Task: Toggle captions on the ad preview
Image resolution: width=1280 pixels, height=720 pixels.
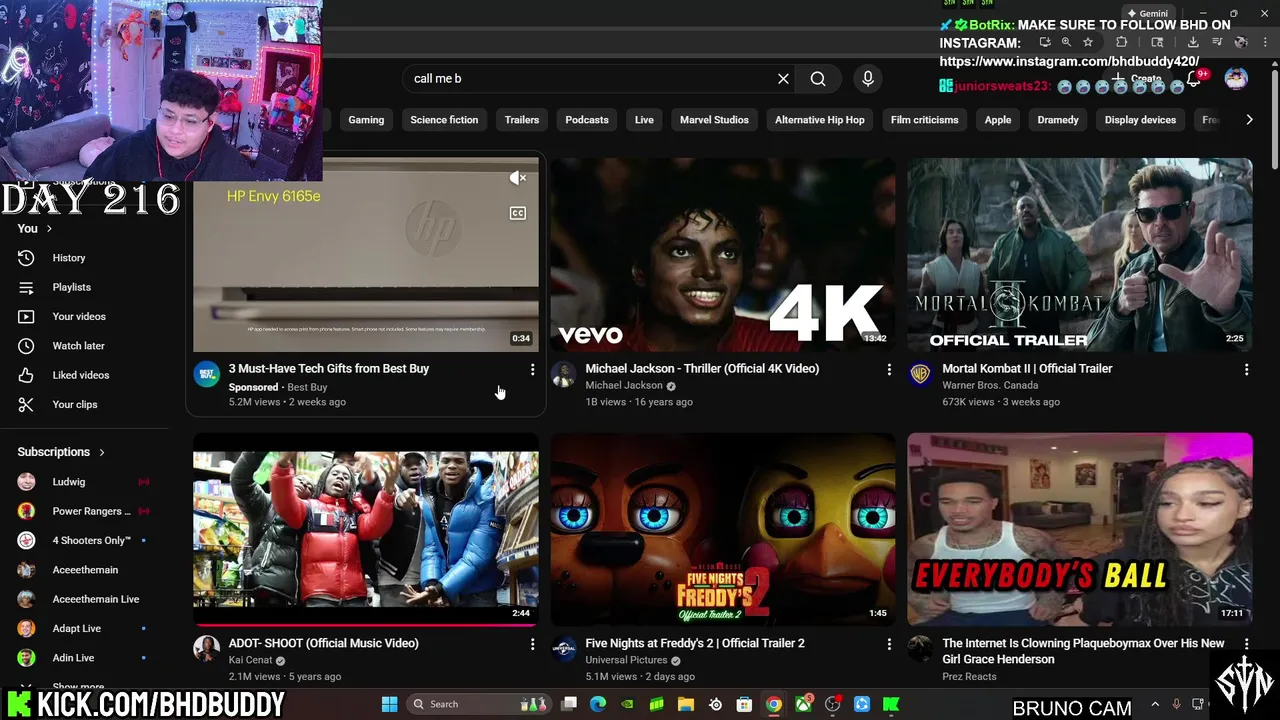Action: [518, 213]
